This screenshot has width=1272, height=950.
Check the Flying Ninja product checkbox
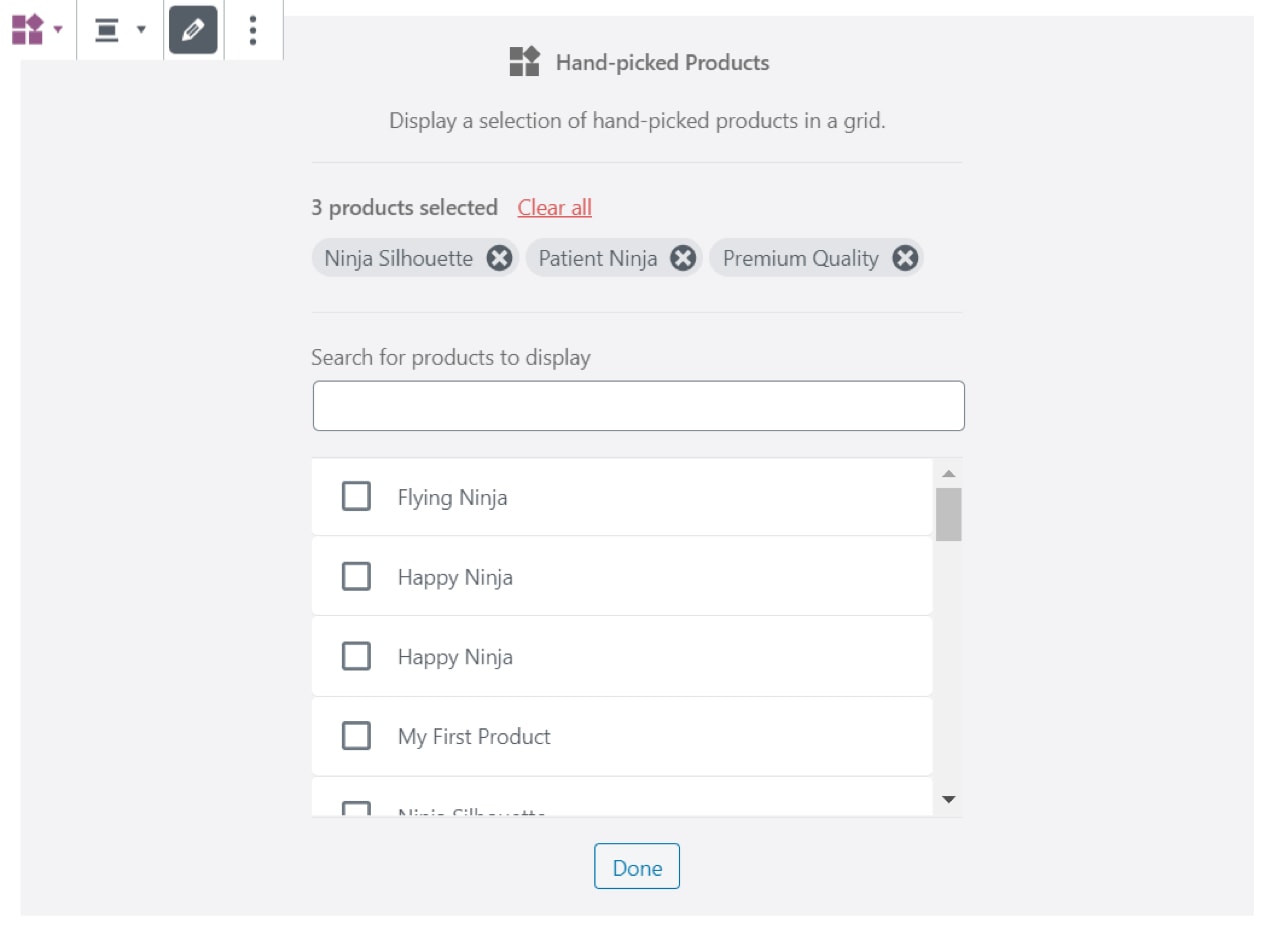coord(356,496)
